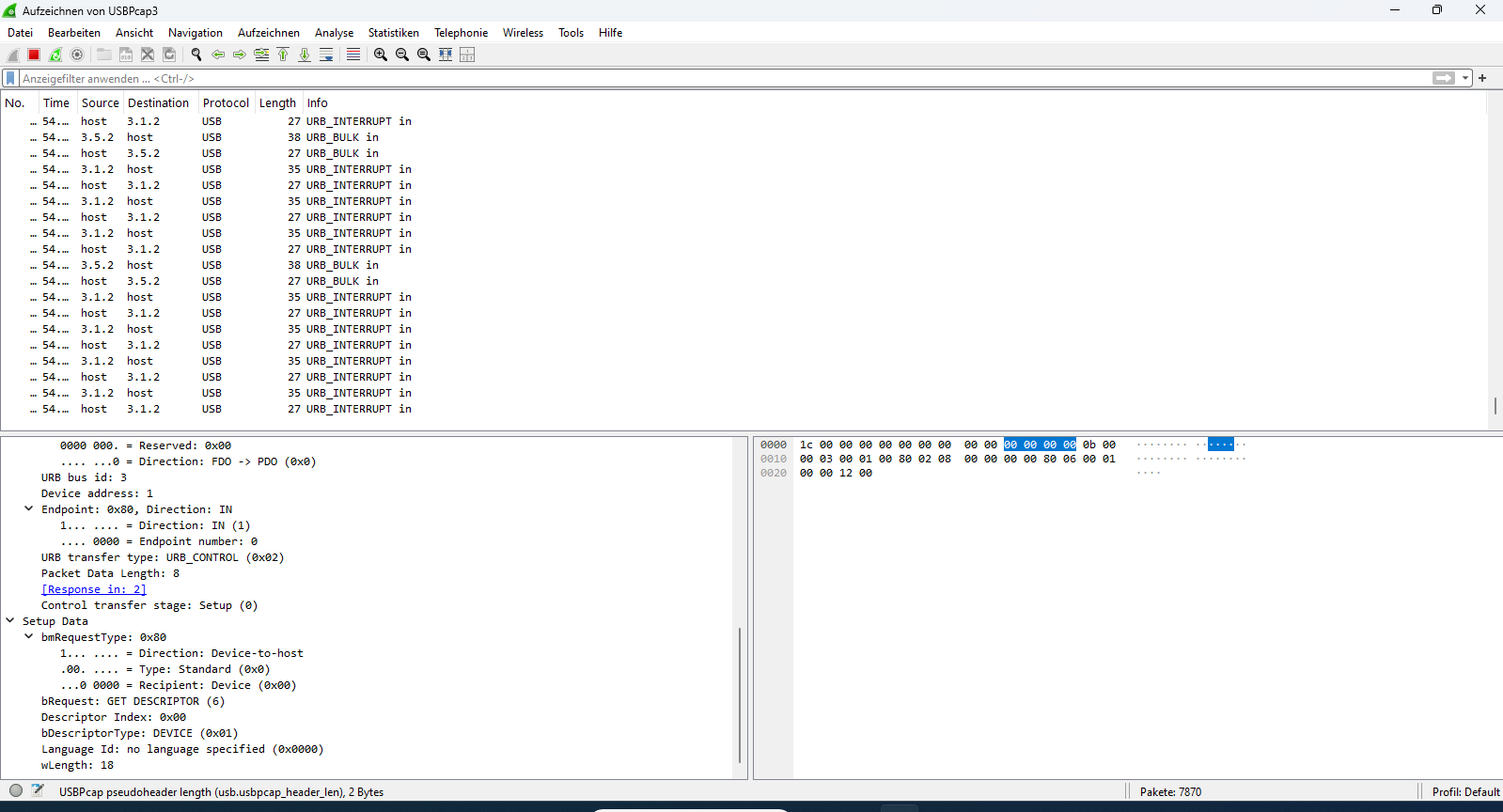Click the open capture file folder icon

tap(104, 55)
